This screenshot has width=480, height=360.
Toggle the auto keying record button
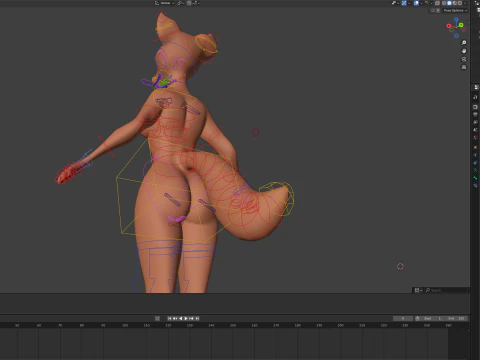click(157, 318)
